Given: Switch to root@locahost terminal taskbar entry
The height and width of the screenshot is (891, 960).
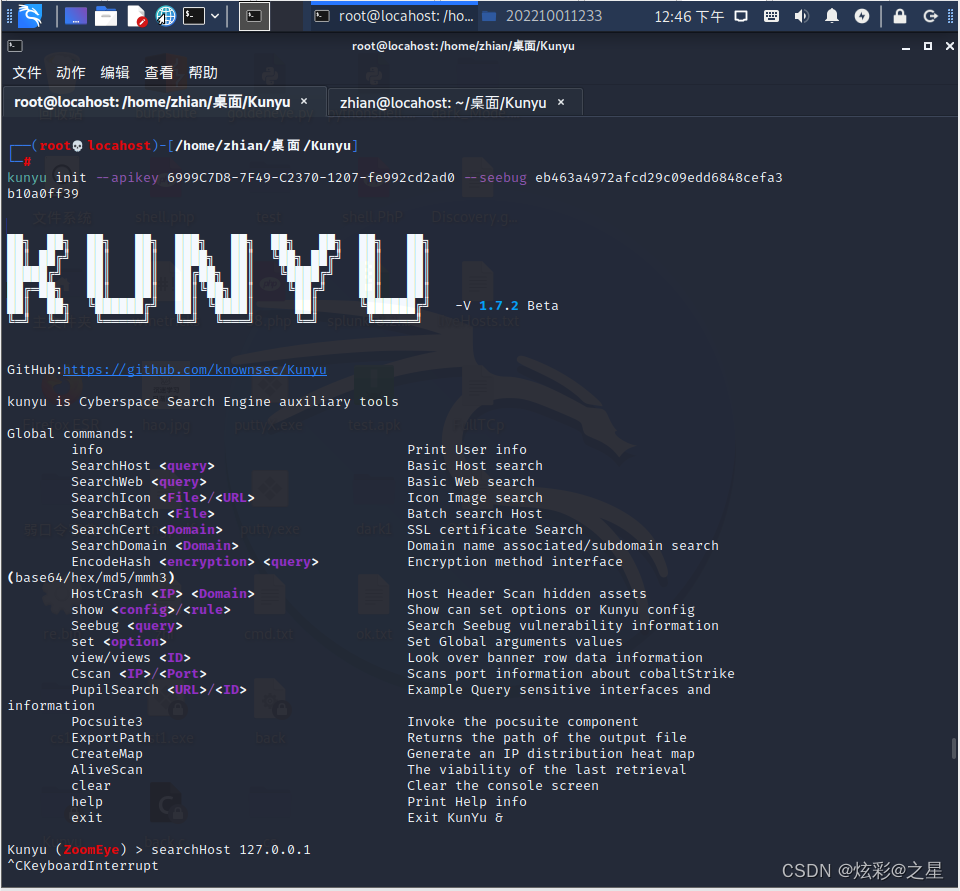Looking at the screenshot, I should 395,16.
